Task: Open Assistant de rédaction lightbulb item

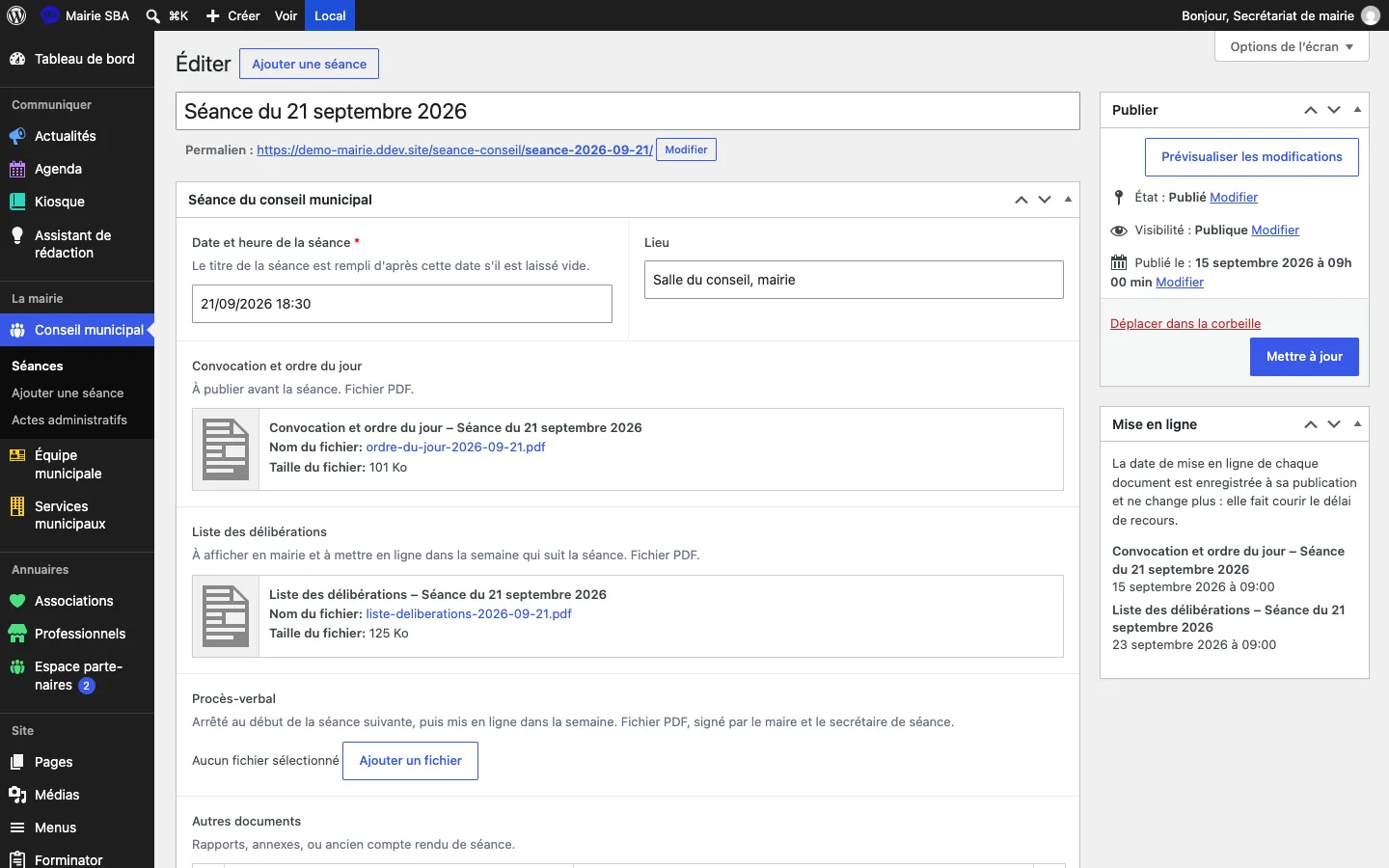Action: click(x=77, y=244)
